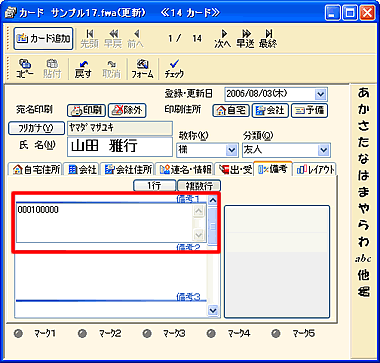Jump to first card with 先頭

pyautogui.click(x=89, y=39)
